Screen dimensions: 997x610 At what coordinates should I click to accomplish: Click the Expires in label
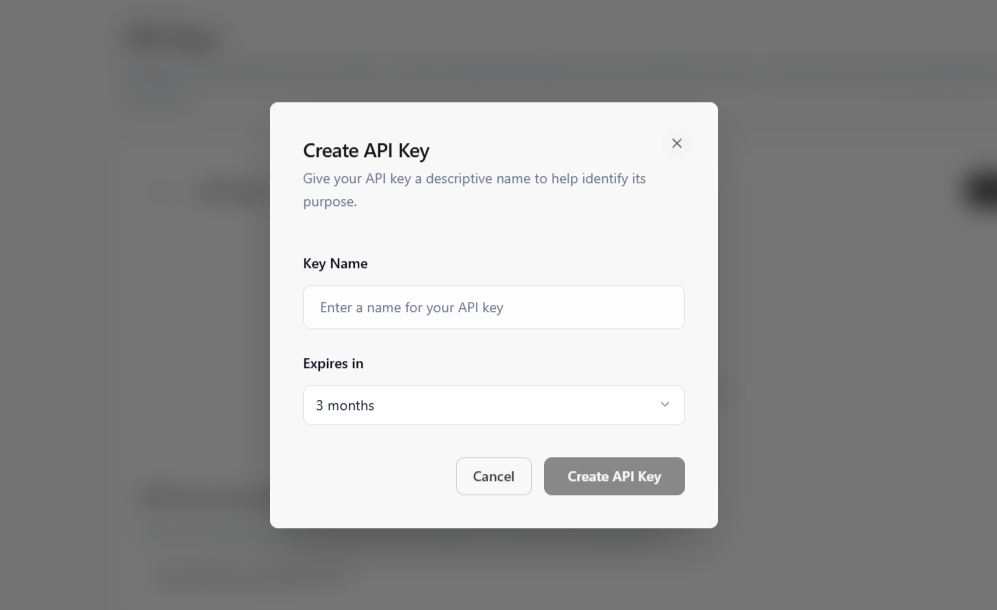[333, 363]
